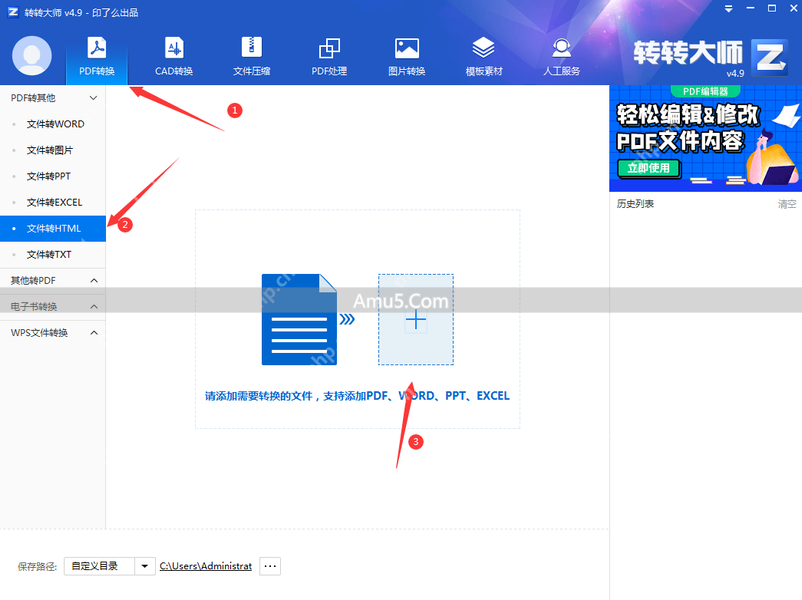Select the 文件转PPT option

[x=45, y=176]
